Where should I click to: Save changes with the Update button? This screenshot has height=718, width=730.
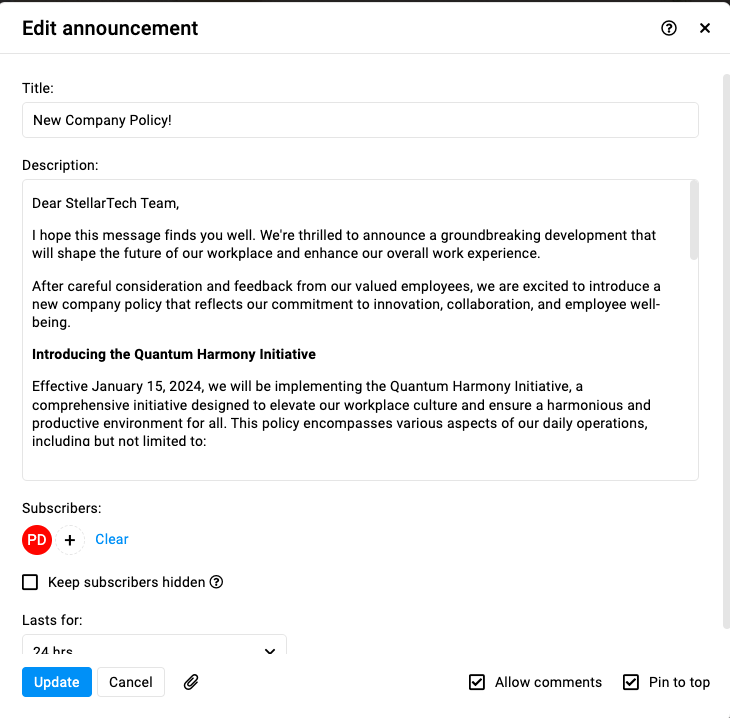click(57, 682)
